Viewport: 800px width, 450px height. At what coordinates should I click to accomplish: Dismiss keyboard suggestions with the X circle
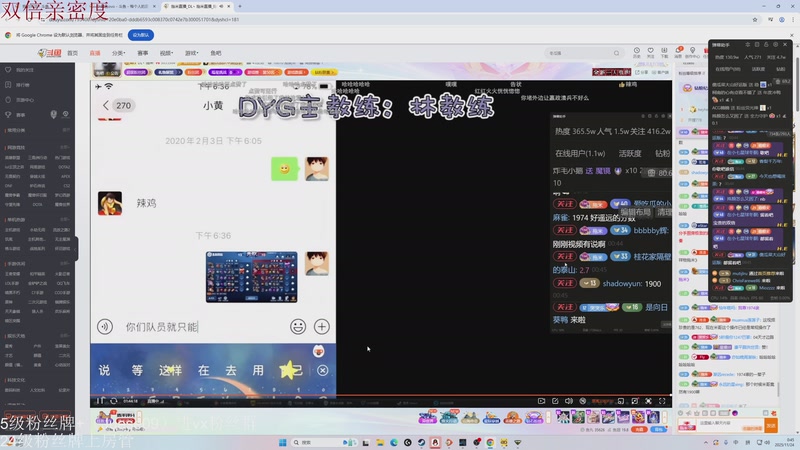322,370
